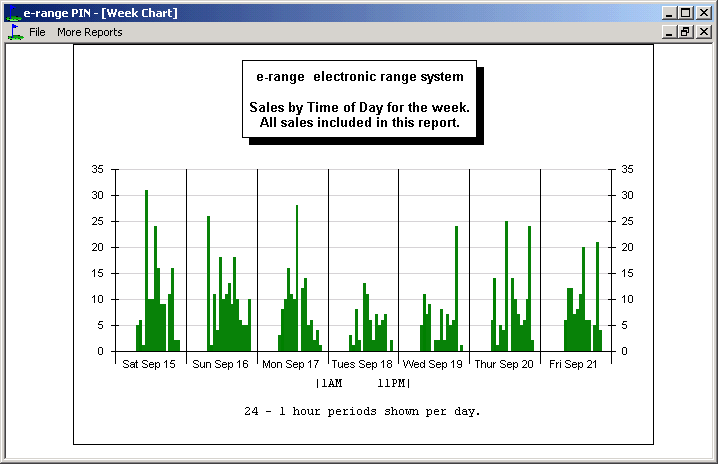Select the Sun Sep 16 day label

tap(220, 365)
